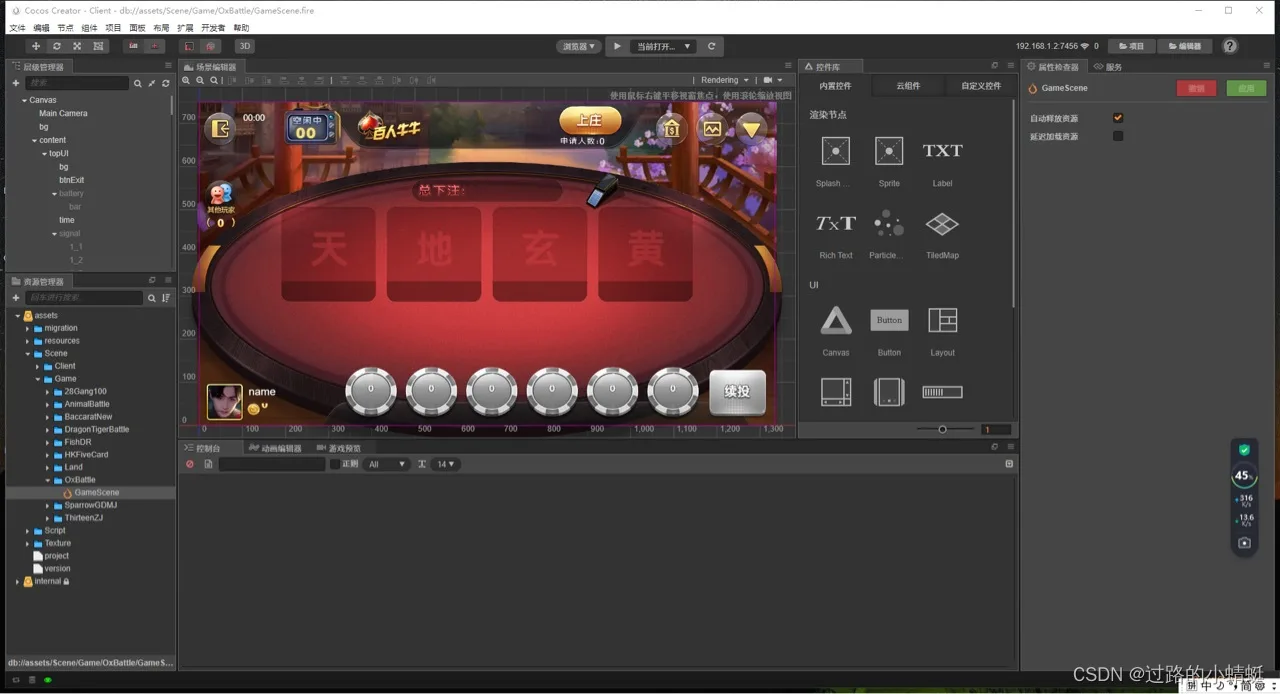The width and height of the screenshot is (1280, 694).
Task: Enable the 延迟加载资源 checkbox
Action: pos(1118,136)
